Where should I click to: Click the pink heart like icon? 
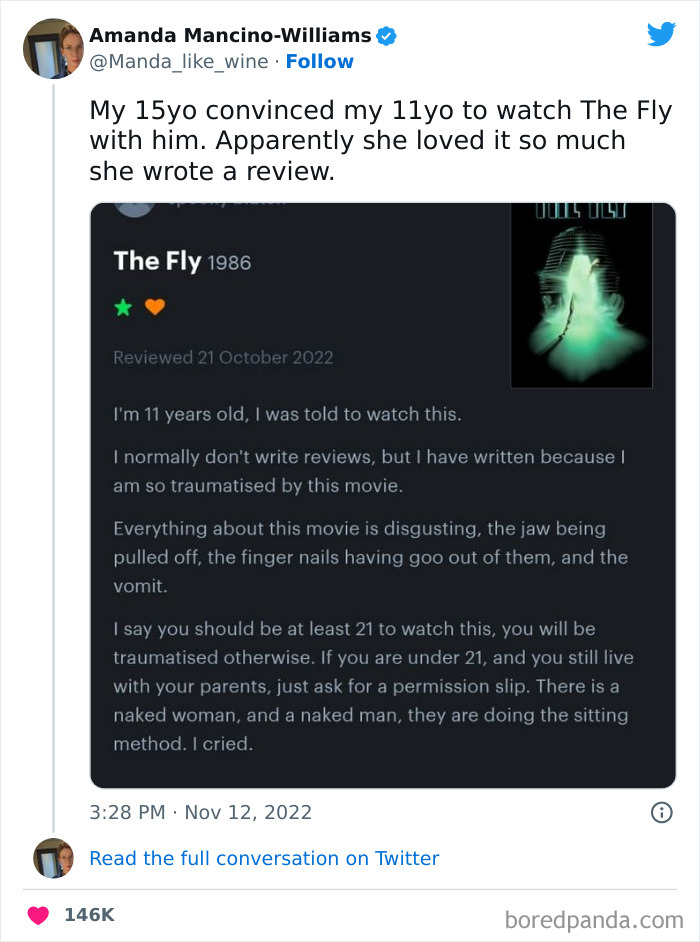tap(38, 915)
